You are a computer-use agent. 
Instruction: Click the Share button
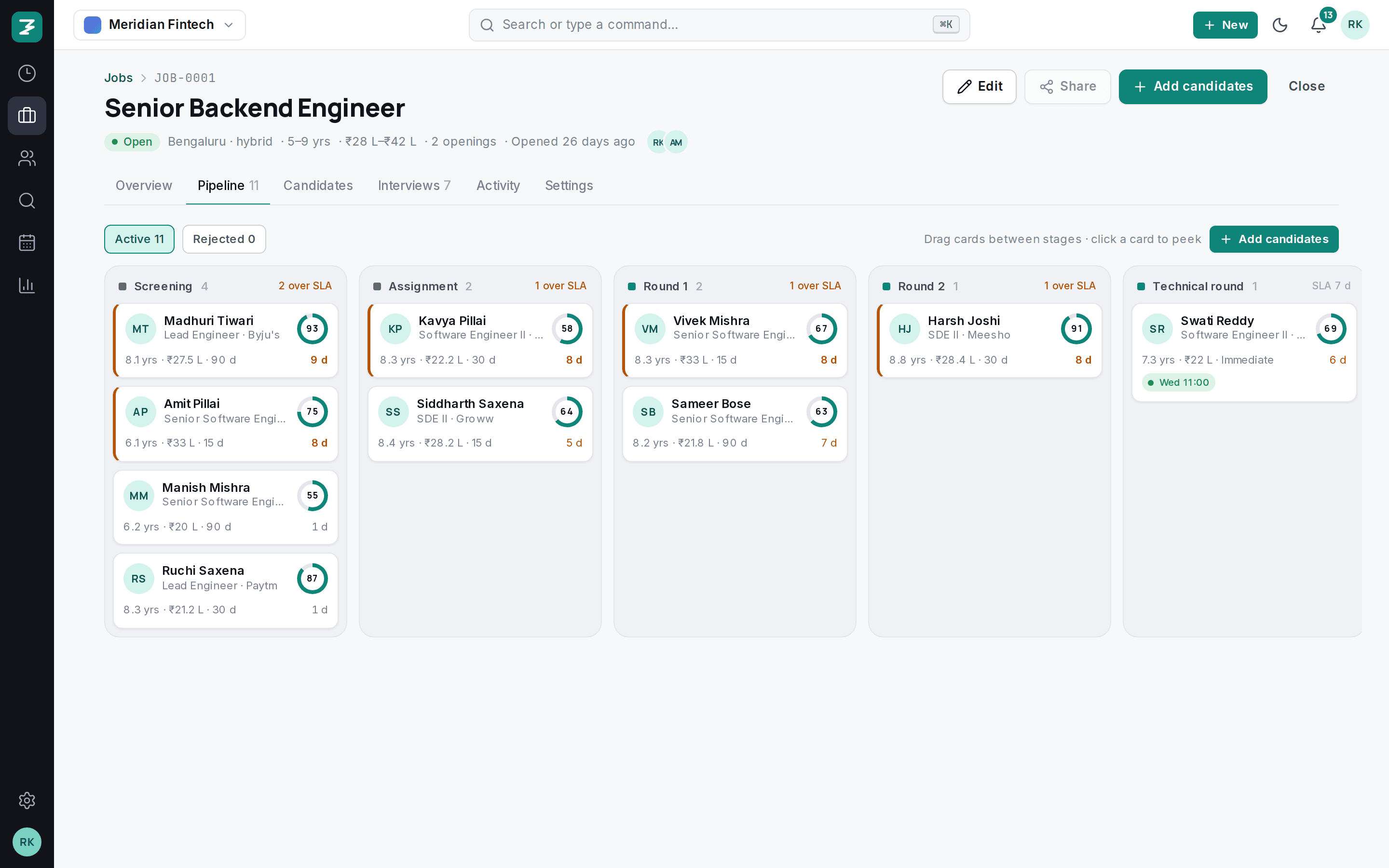pyautogui.click(x=1068, y=87)
